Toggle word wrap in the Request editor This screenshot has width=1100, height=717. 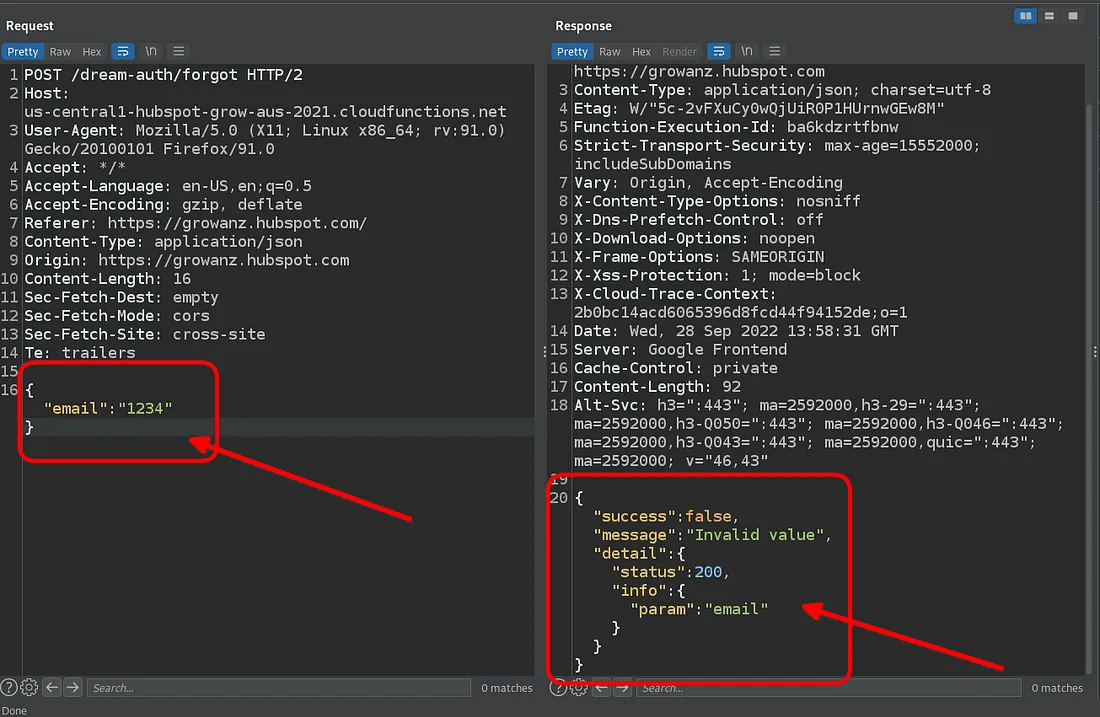[124, 51]
